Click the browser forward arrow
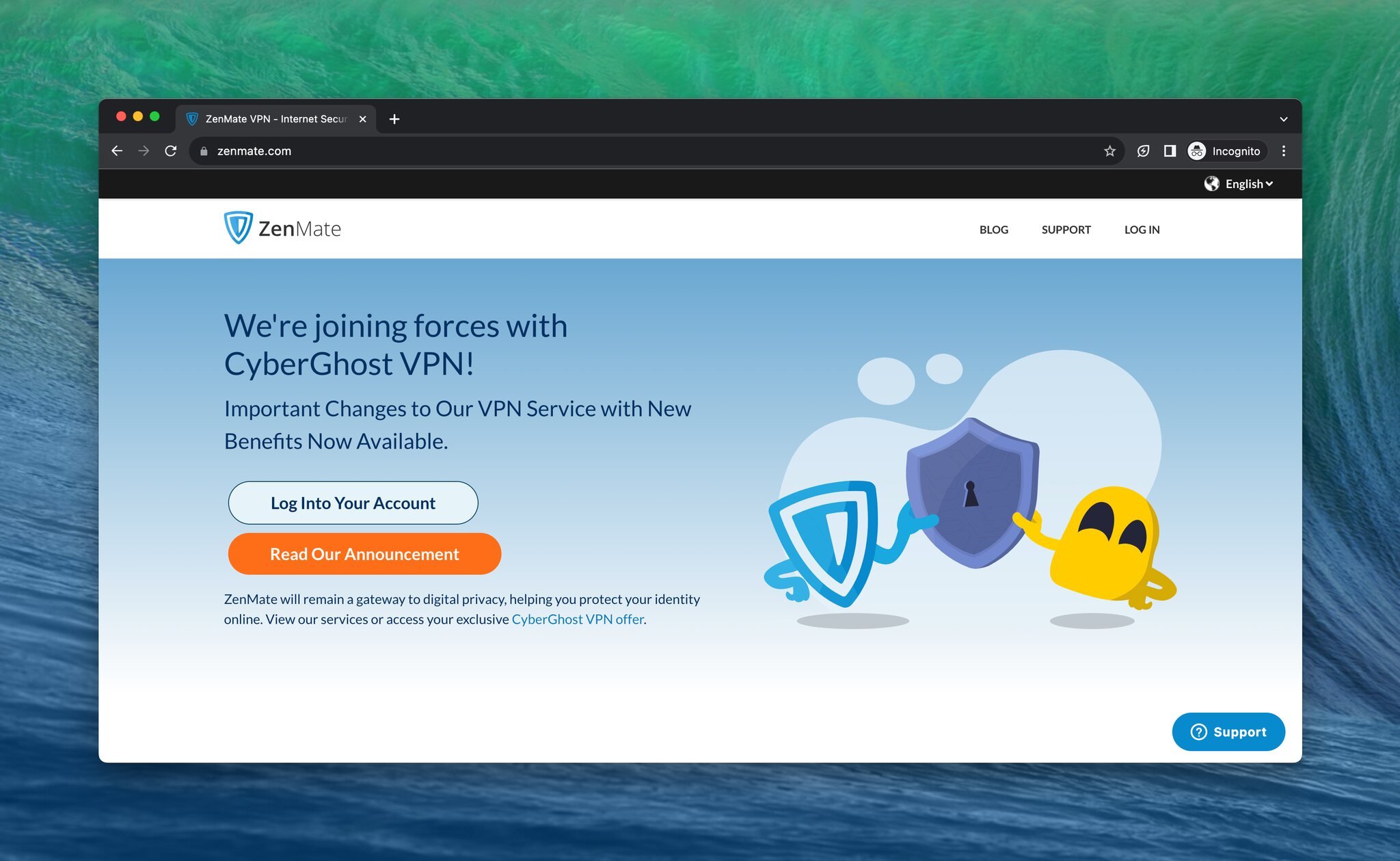Viewport: 1400px width, 861px height. click(144, 151)
